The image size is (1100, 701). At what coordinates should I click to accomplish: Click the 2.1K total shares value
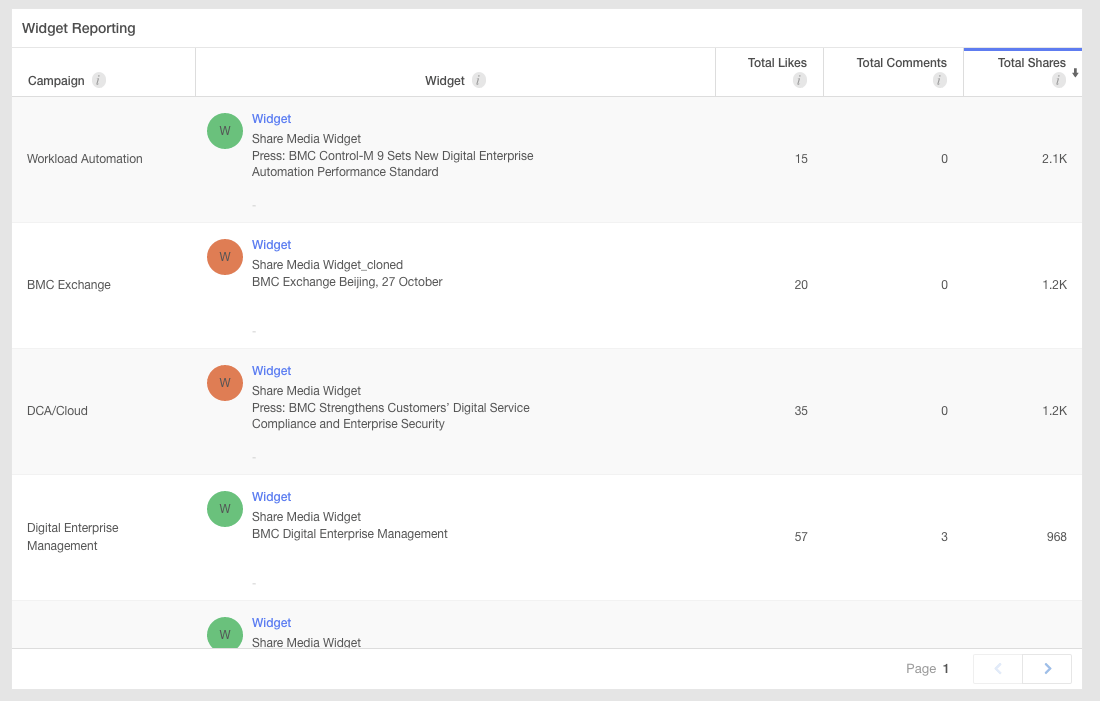[1054, 159]
